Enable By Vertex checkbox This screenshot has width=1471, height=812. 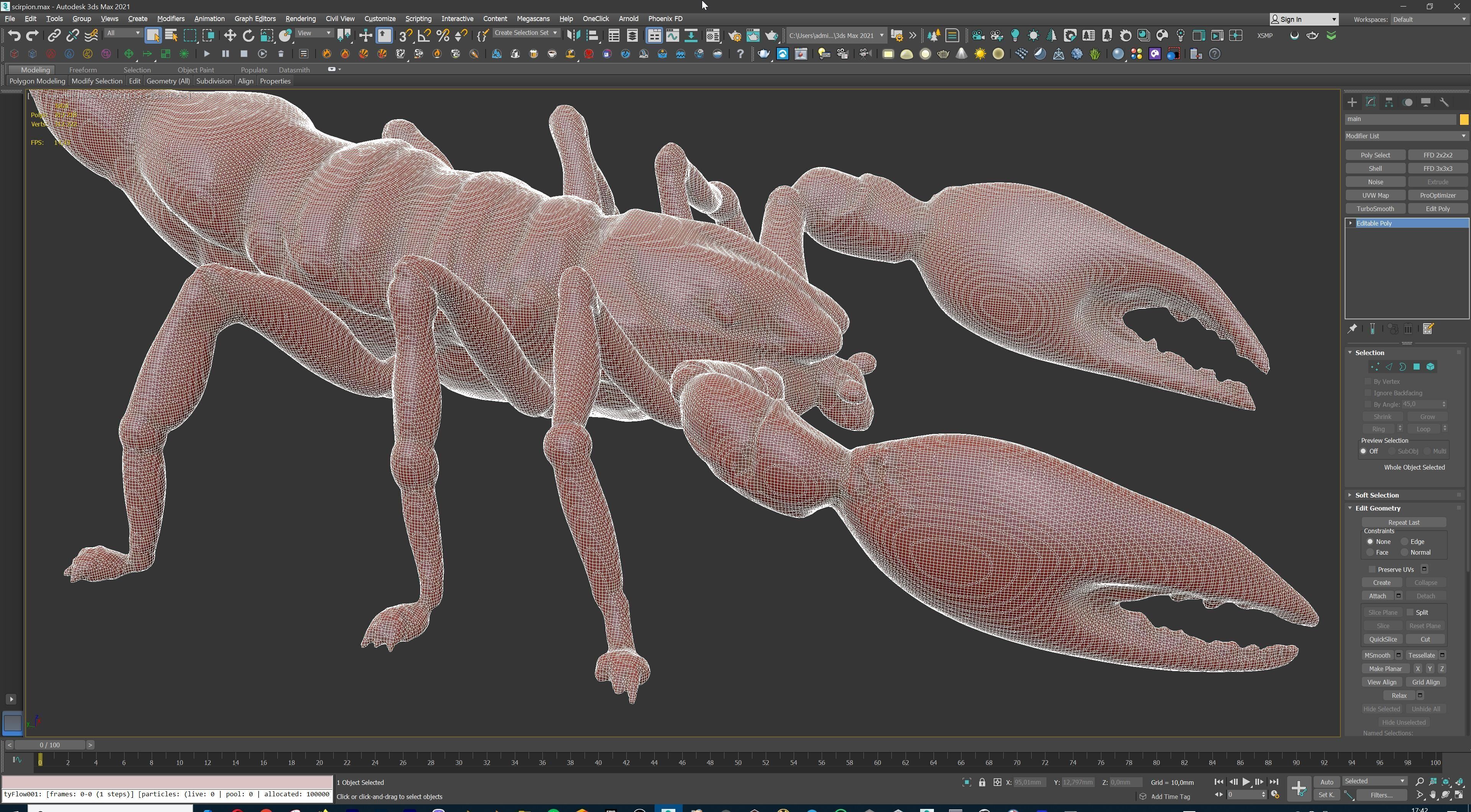(x=1368, y=381)
